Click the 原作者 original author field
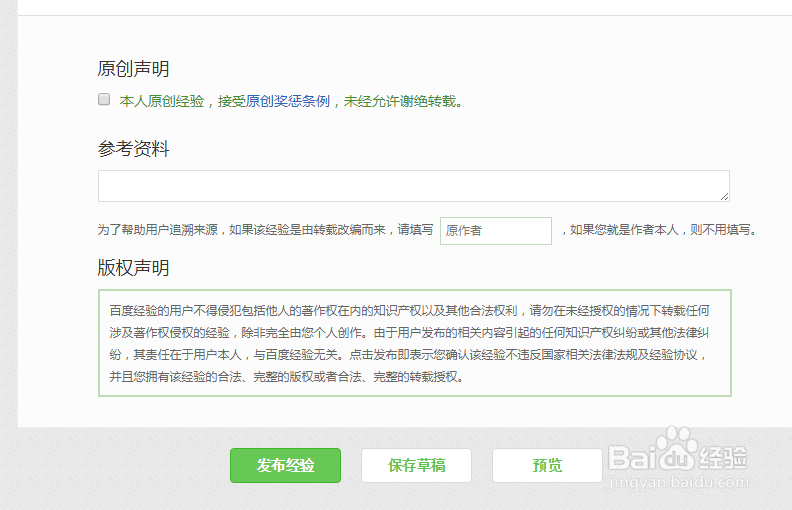792x510 pixels. (496, 231)
